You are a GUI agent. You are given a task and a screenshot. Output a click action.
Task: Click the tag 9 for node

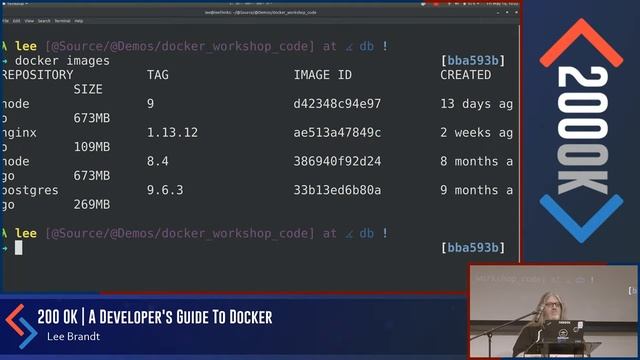click(x=150, y=104)
